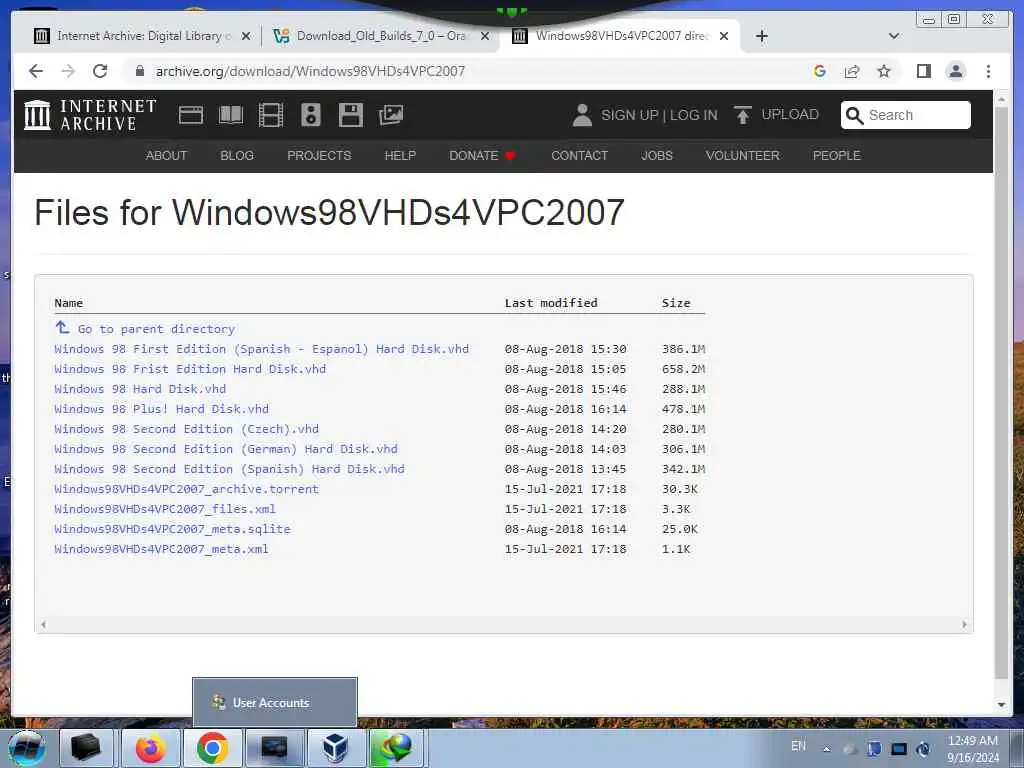Download Windows 98 Second Edition (German) Hard Disk.vhd
Screen dimensions: 1024x768
click(x=226, y=449)
